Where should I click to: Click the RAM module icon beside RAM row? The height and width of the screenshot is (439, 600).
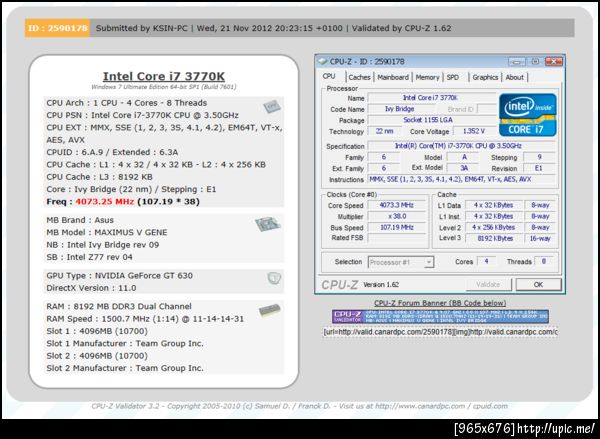coord(269,310)
